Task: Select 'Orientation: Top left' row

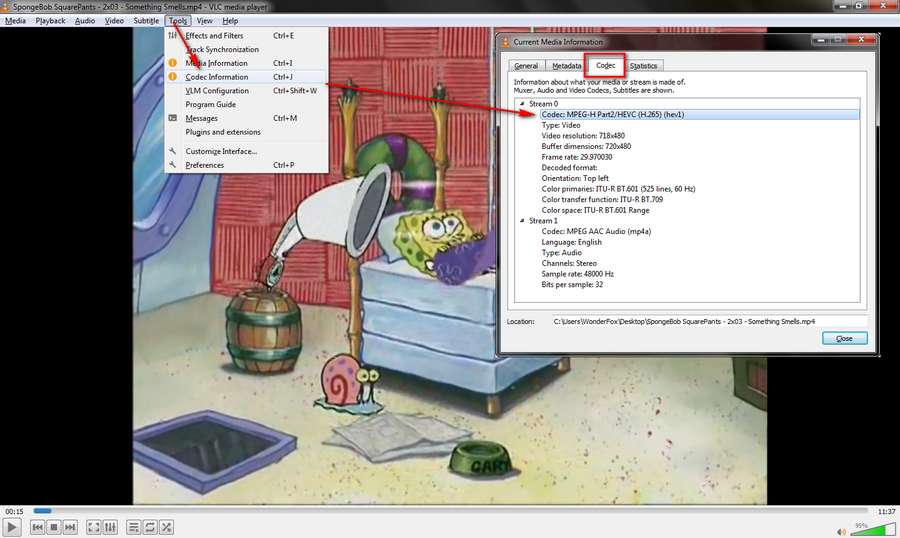Action: (x=575, y=178)
